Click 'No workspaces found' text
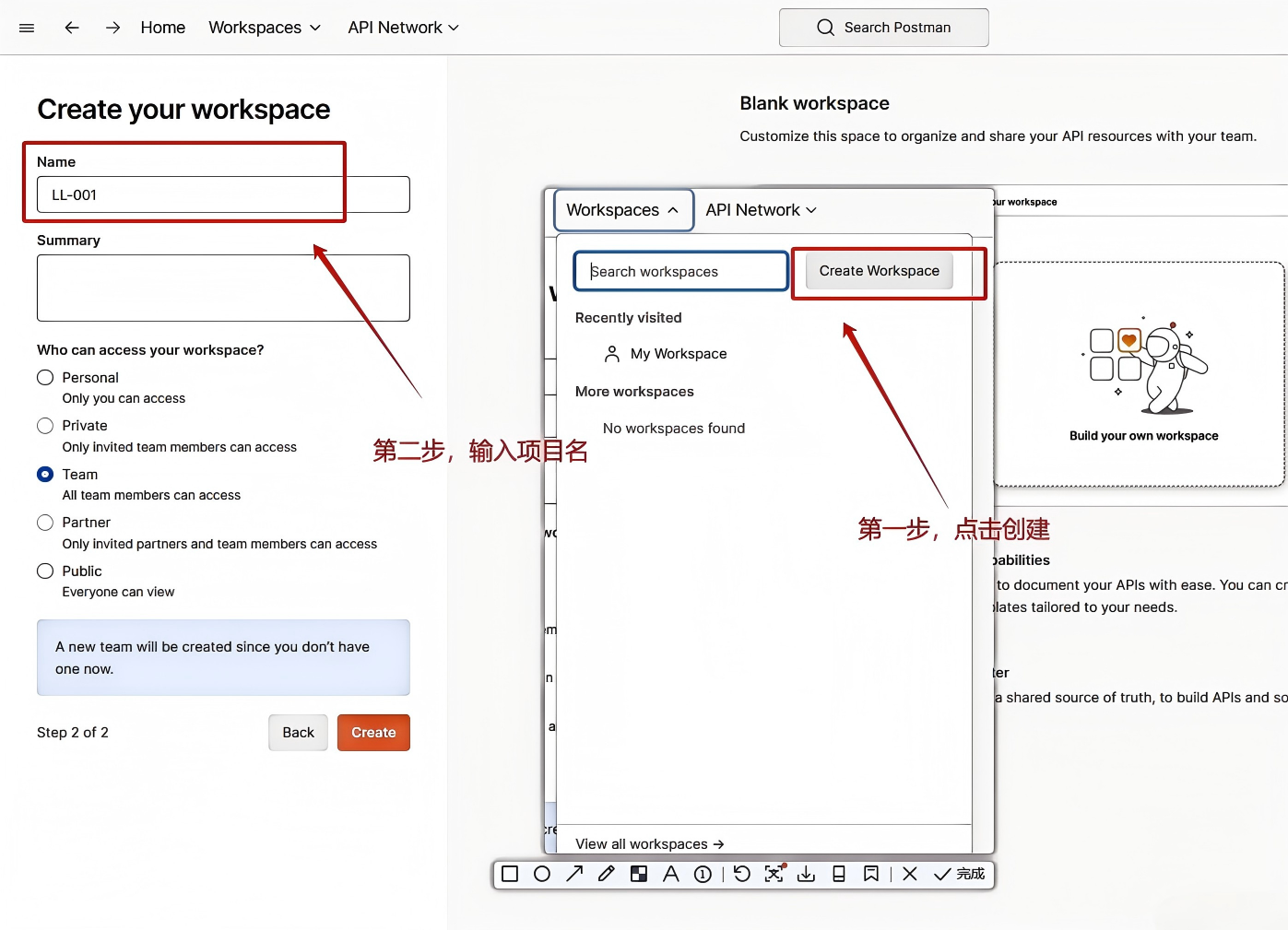This screenshot has height=930, width=1288. coord(674,429)
